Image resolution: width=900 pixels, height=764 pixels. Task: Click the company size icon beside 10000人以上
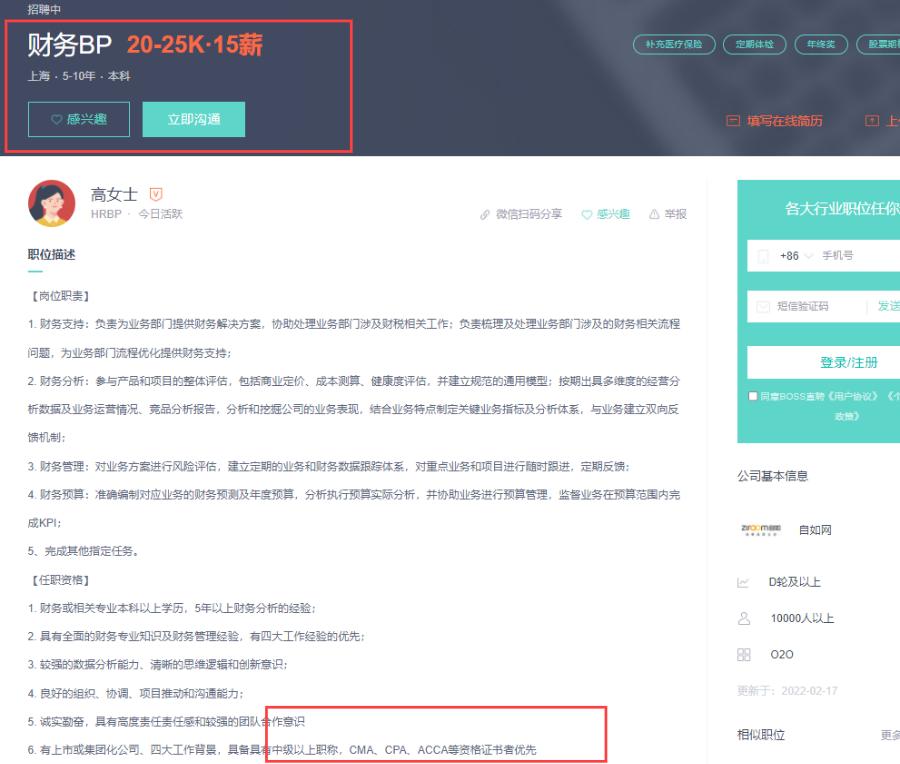pos(745,618)
